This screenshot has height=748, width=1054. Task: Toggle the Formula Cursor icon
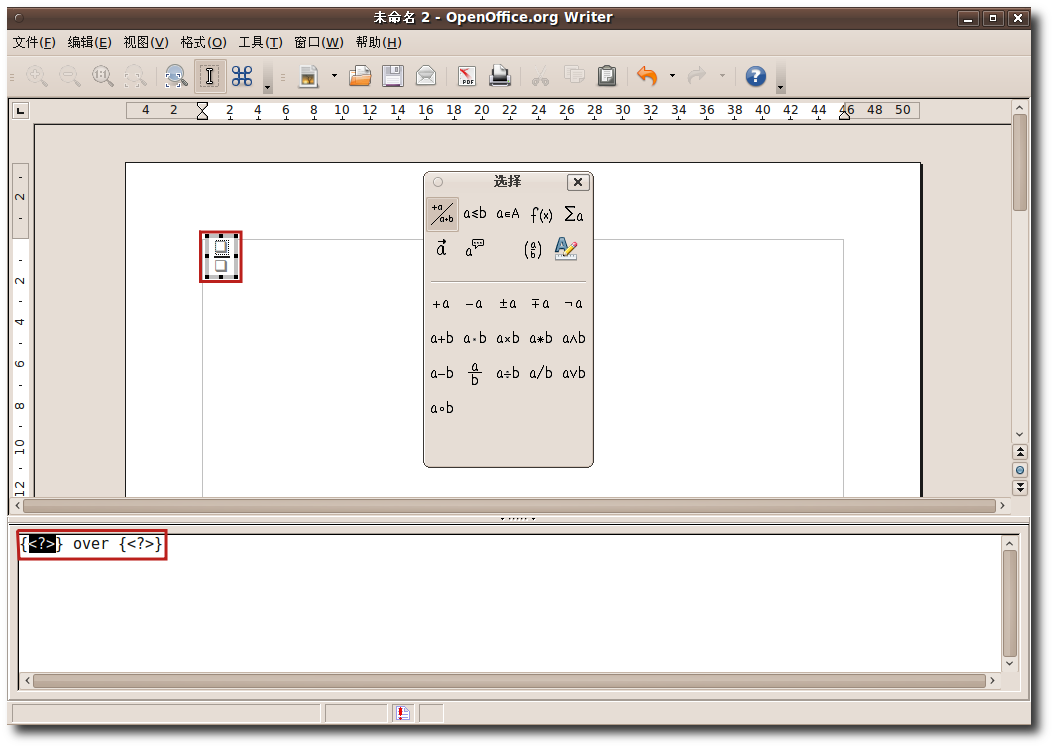[x=210, y=76]
